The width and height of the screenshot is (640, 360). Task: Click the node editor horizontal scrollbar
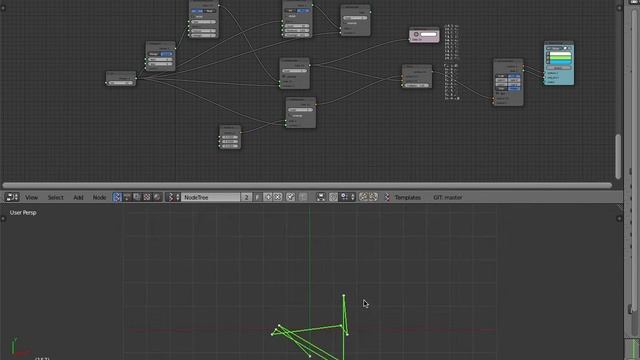click(307, 185)
